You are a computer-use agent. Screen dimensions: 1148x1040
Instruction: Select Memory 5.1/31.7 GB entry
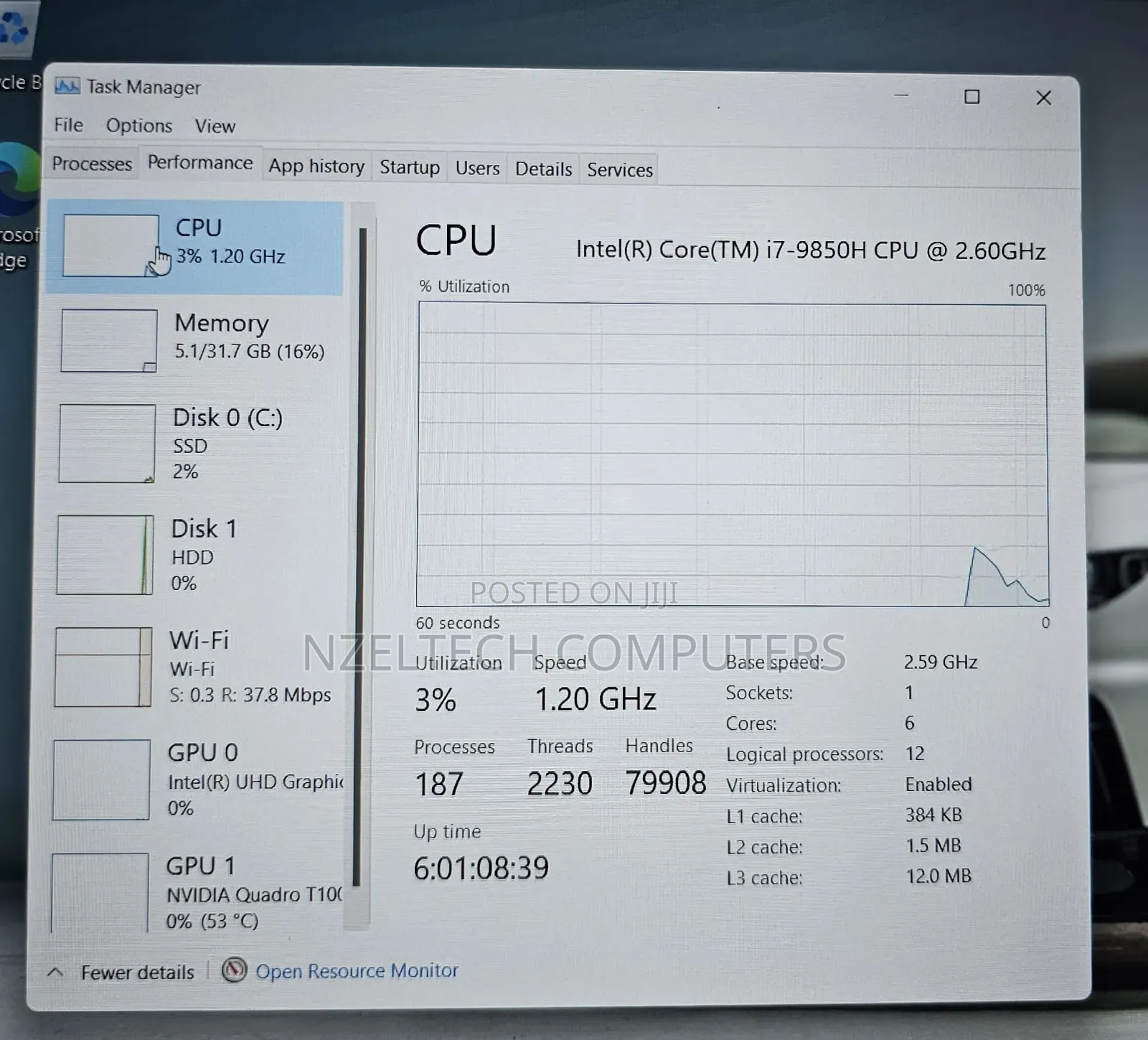pos(194,341)
